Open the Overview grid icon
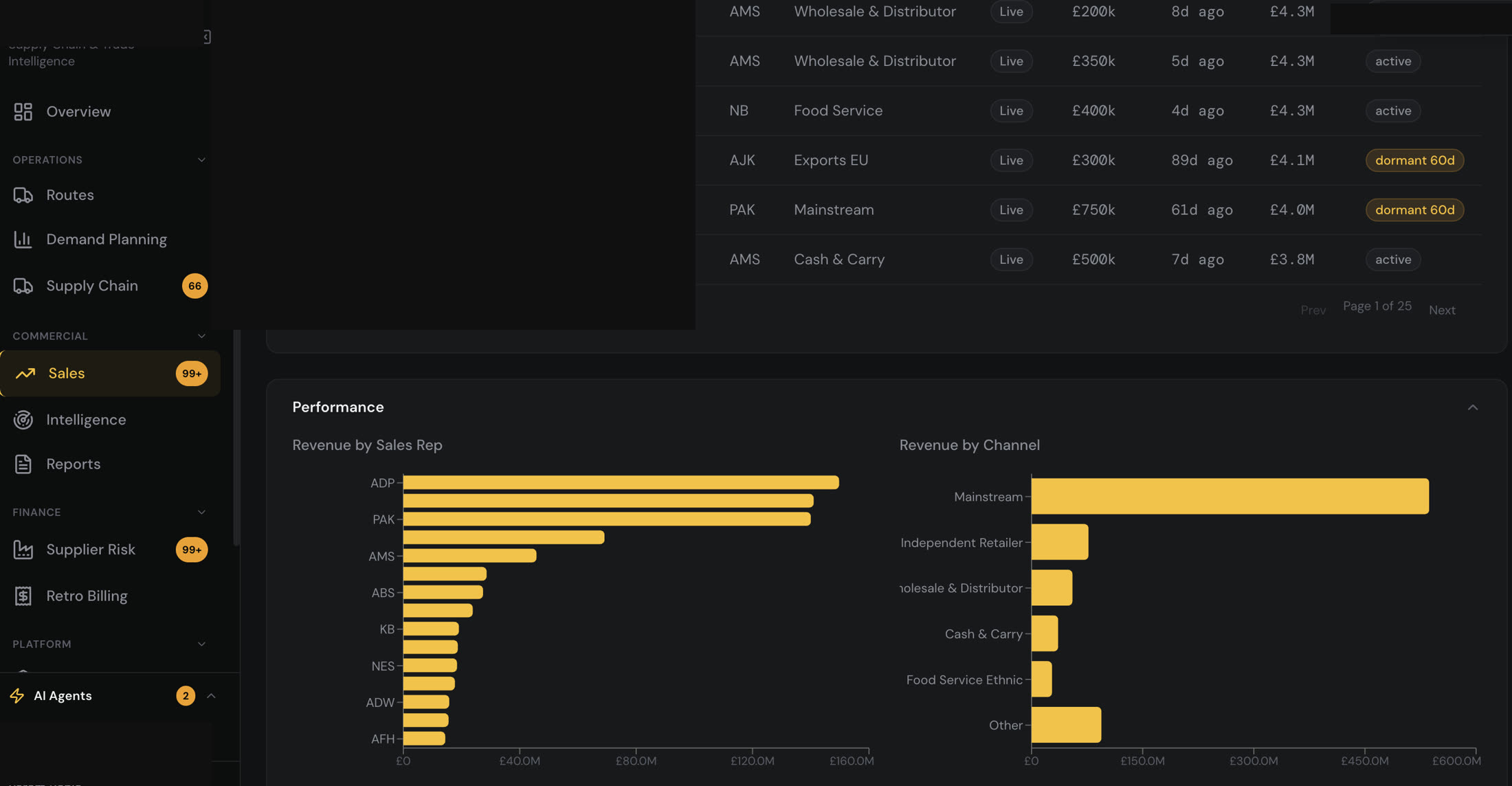Screen dimensions: 1512x786 (x=23, y=111)
